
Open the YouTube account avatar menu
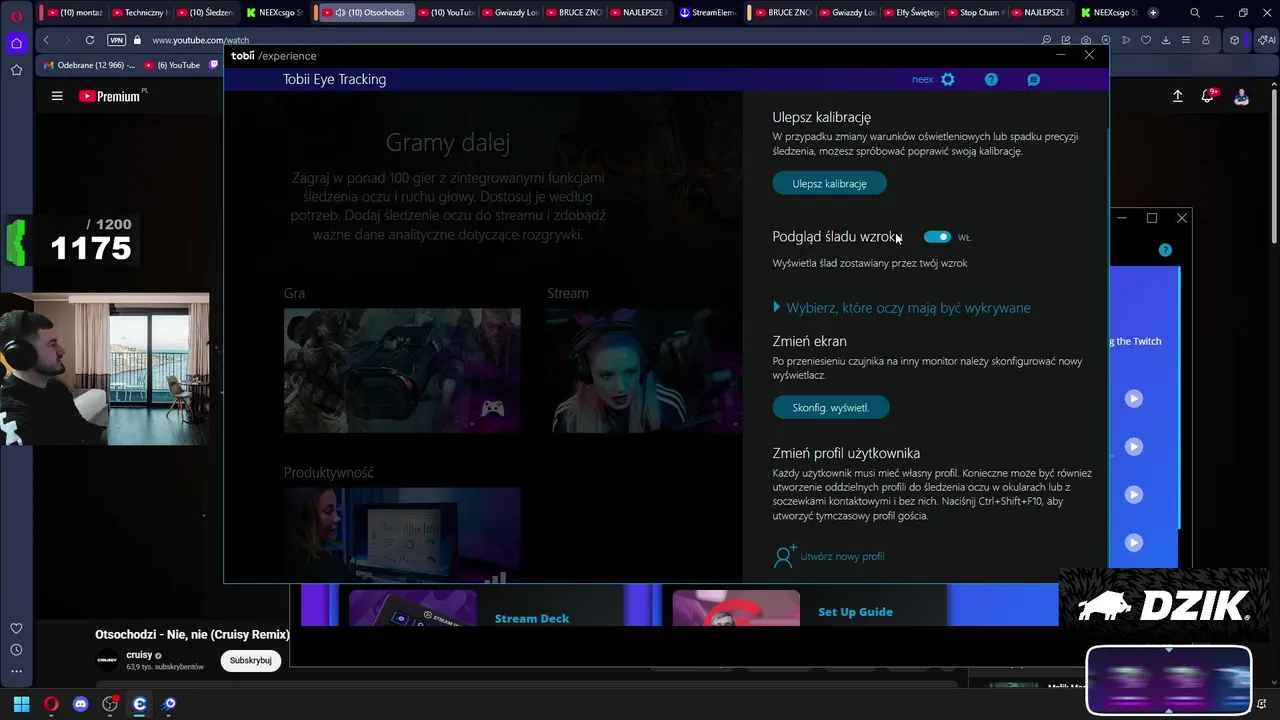click(x=1241, y=96)
